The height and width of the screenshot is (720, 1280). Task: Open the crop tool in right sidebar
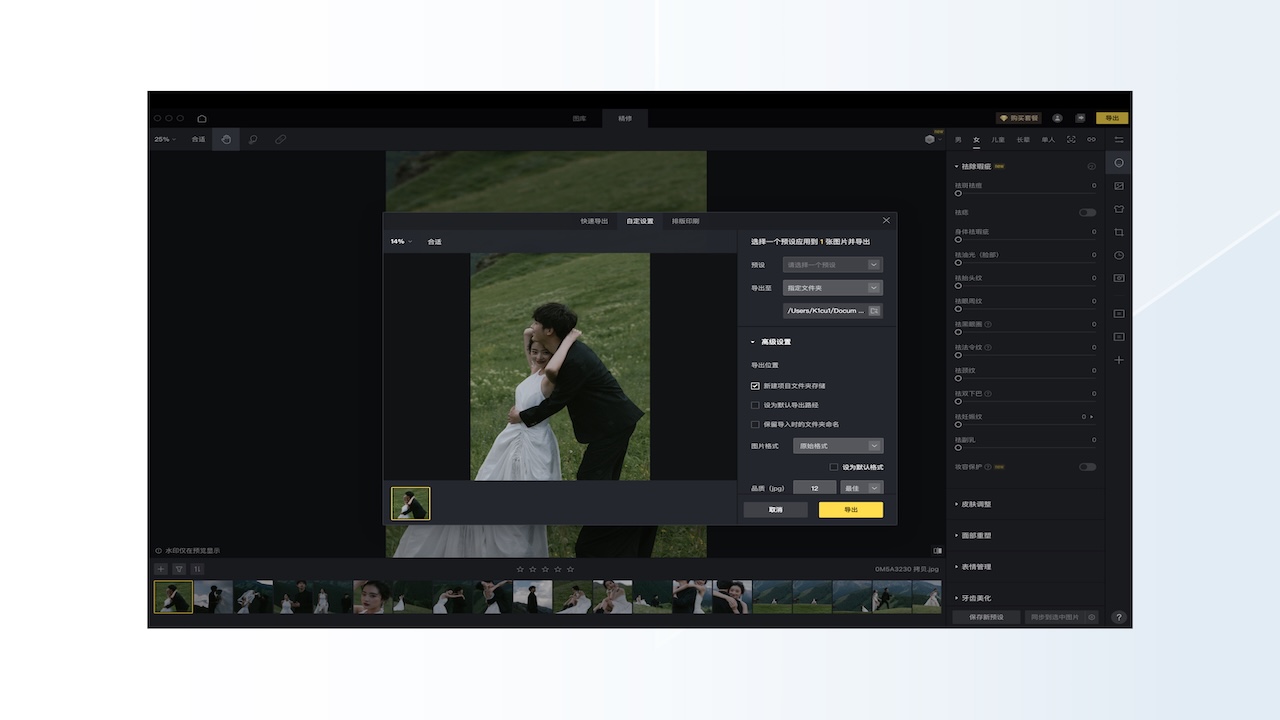(1119, 232)
